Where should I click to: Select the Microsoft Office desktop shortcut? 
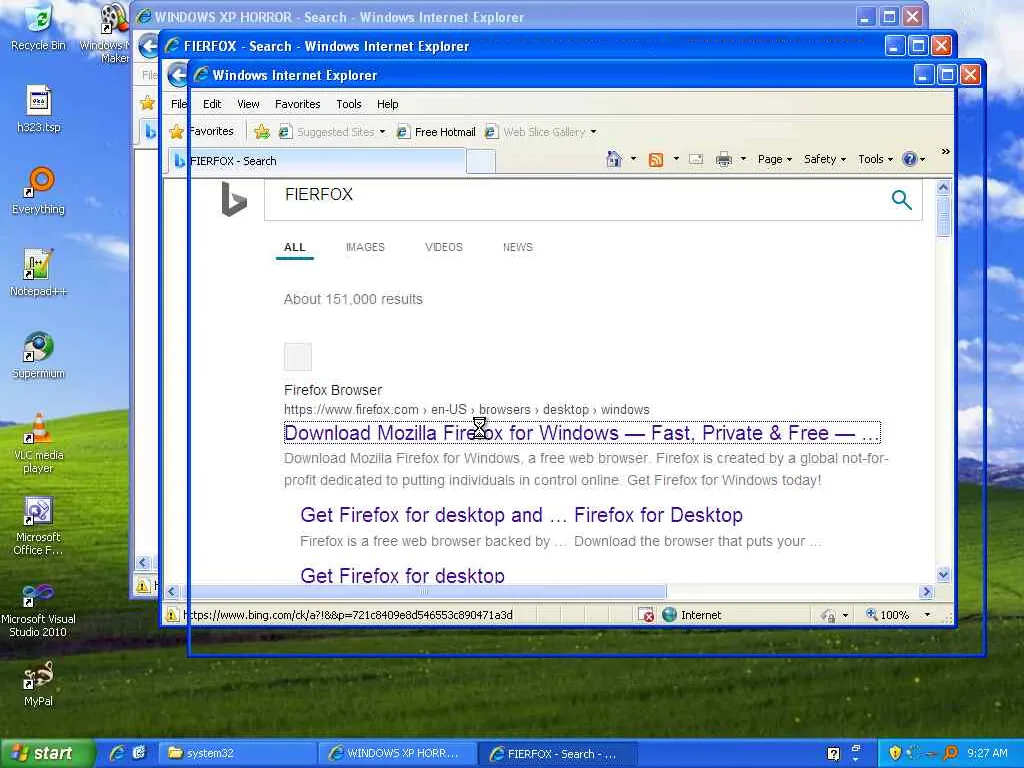[x=39, y=526]
